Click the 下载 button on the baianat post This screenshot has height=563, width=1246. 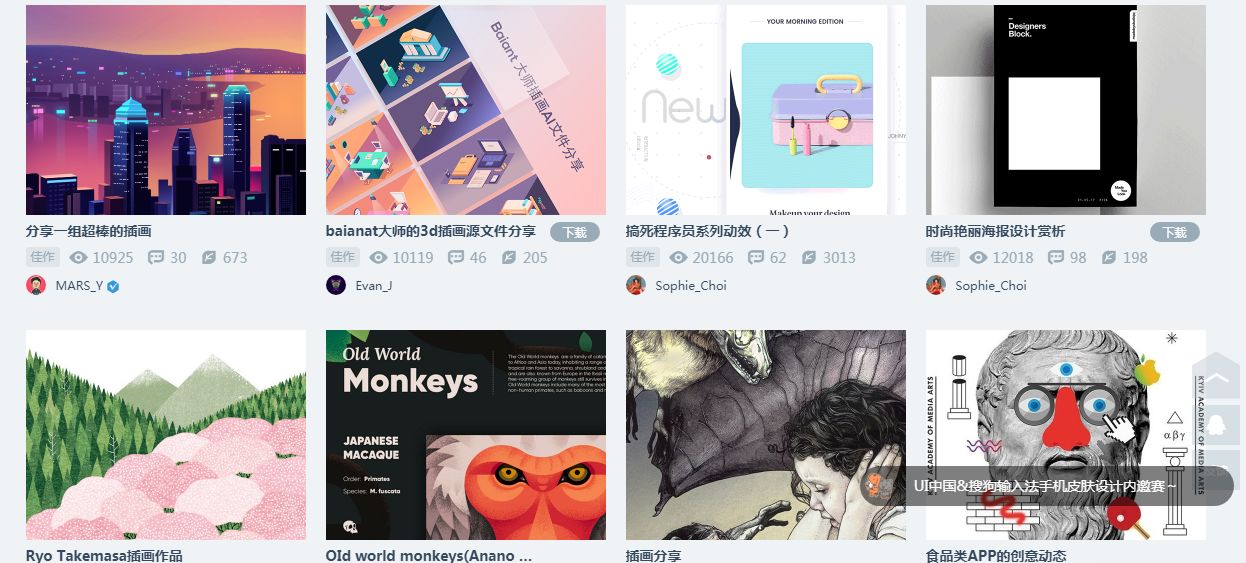click(x=574, y=232)
